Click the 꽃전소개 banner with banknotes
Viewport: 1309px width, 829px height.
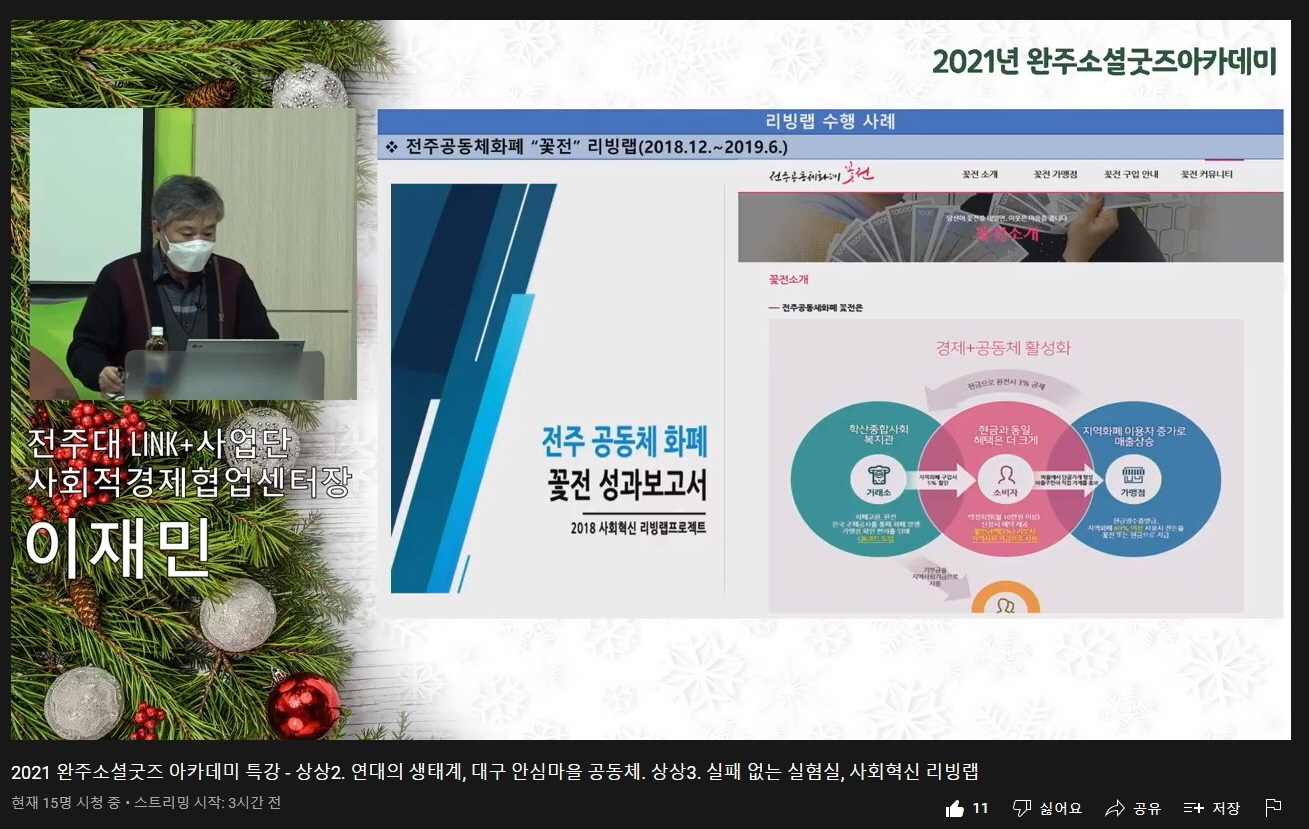(x=1010, y=227)
